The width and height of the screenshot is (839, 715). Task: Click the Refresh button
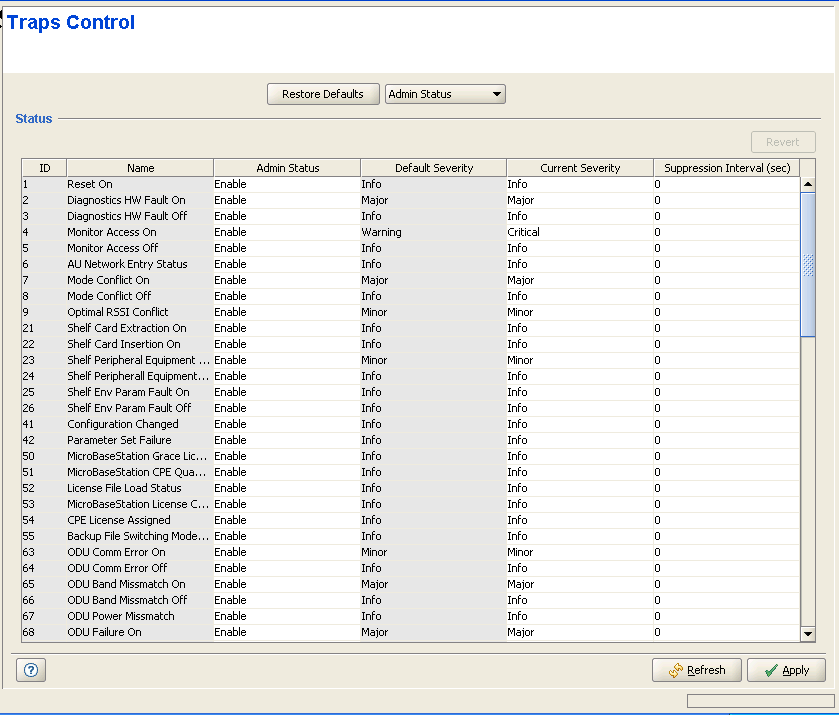pyautogui.click(x=696, y=670)
